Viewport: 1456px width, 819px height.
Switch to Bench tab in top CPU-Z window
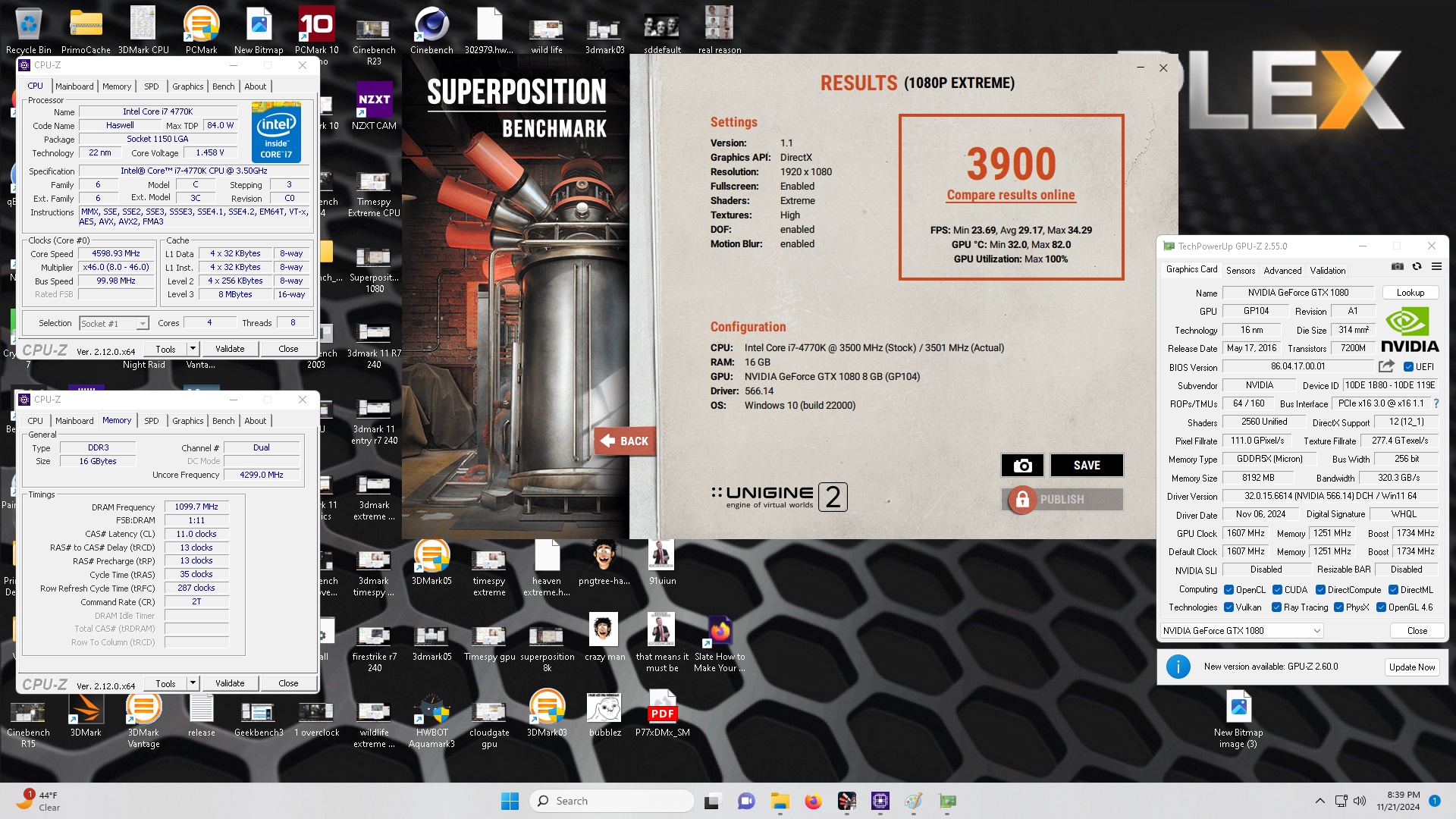[x=223, y=86]
